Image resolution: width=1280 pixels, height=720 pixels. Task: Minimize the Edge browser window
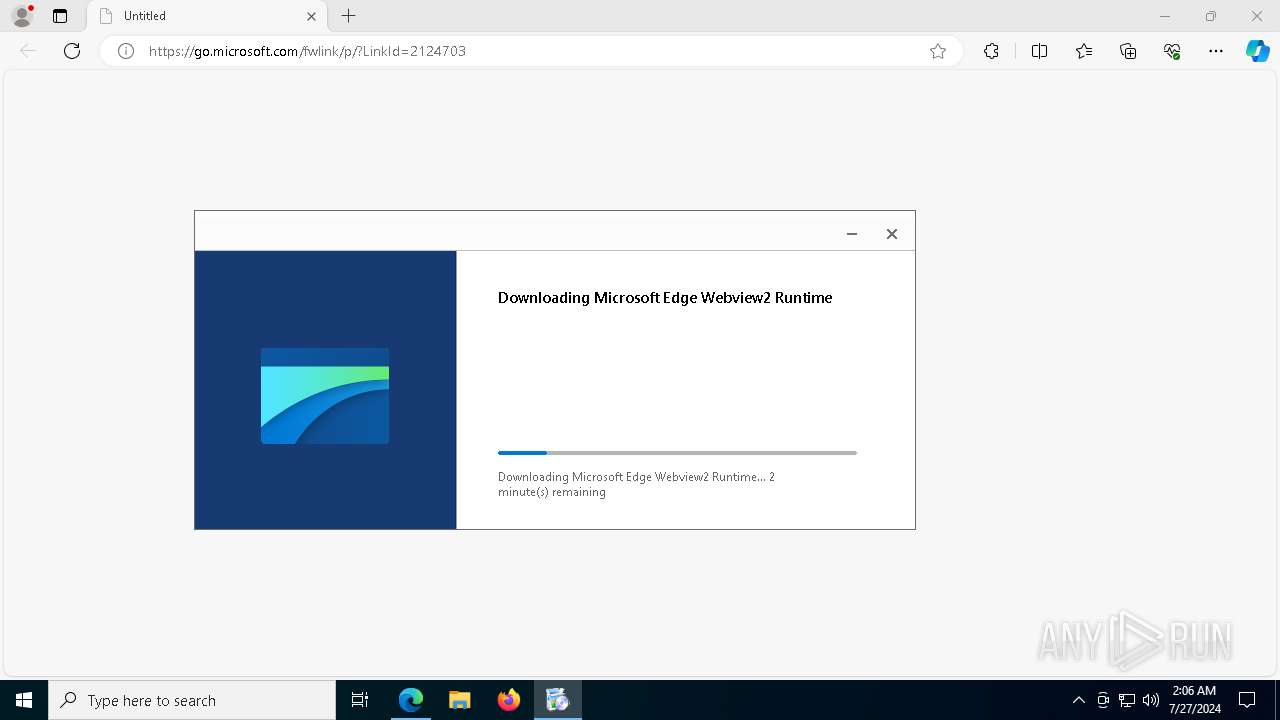pos(1165,16)
